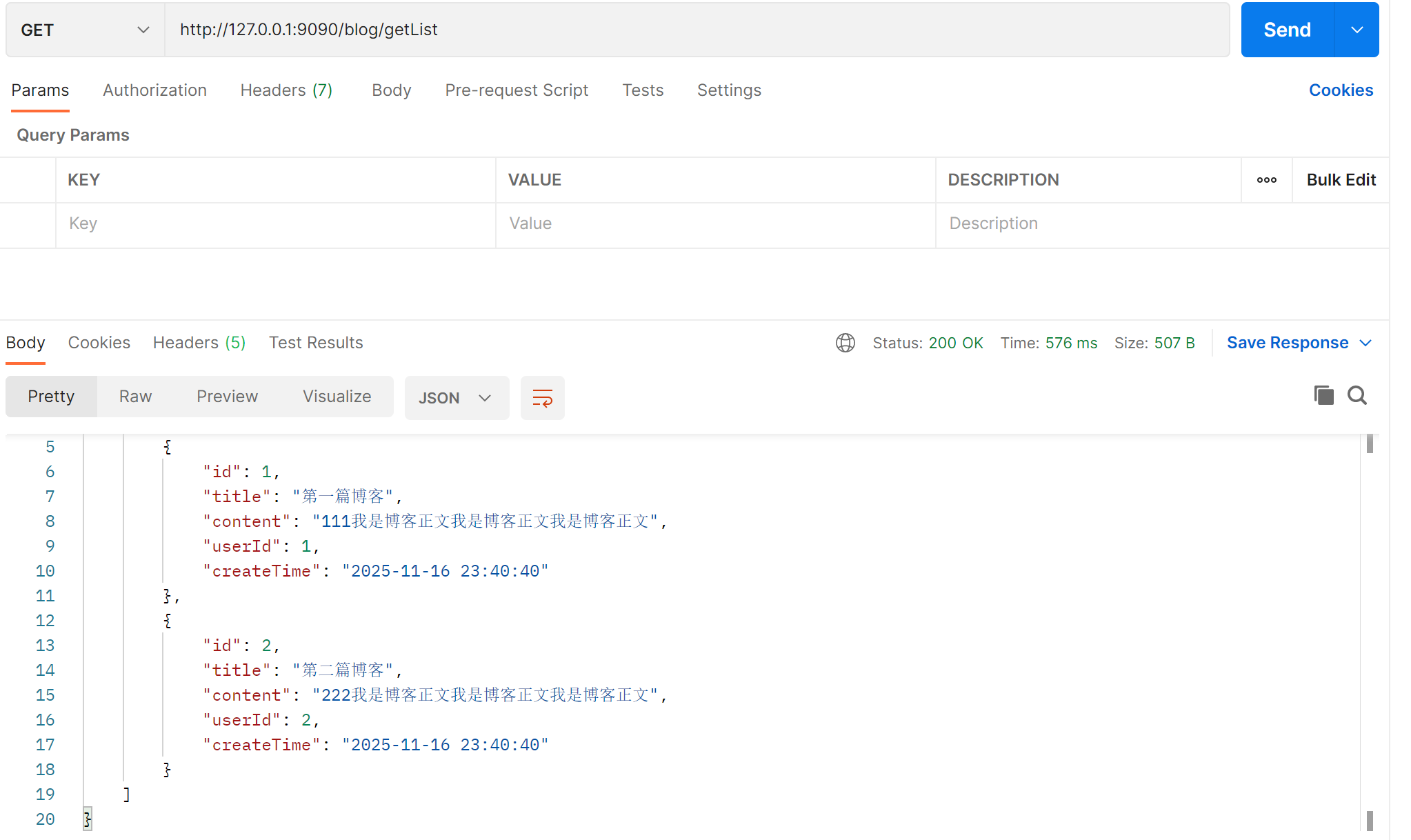Click Bulk Edit for query params
The height and width of the screenshot is (840, 1411).
tap(1341, 180)
